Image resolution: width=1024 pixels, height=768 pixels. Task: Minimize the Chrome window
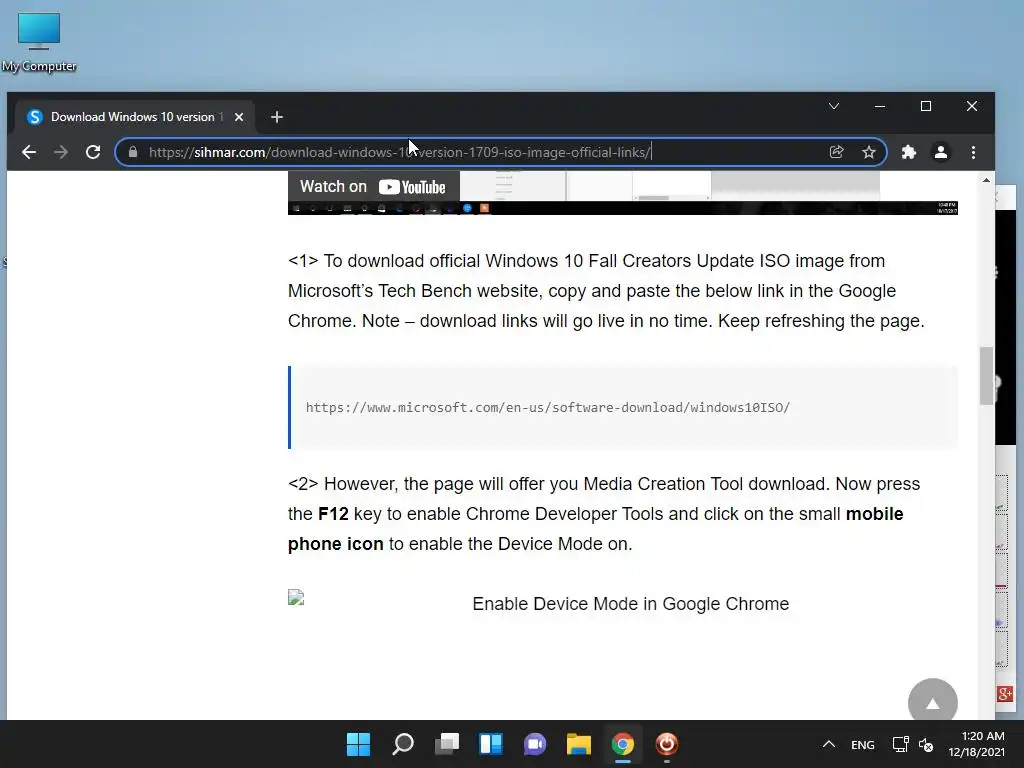(880, 106)
